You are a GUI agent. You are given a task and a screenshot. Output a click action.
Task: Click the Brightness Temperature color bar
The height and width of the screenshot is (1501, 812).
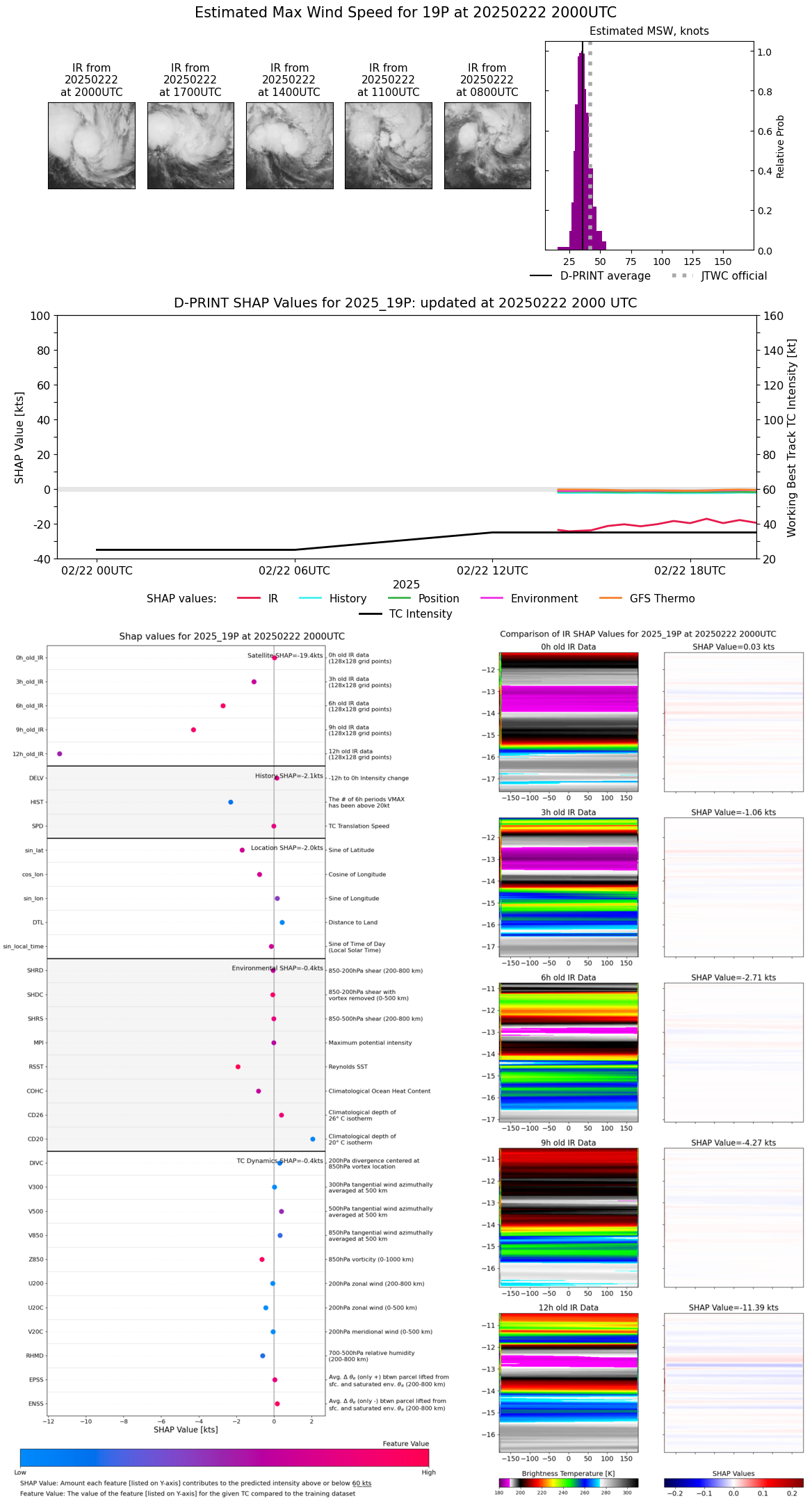[x=568, y=1482]
